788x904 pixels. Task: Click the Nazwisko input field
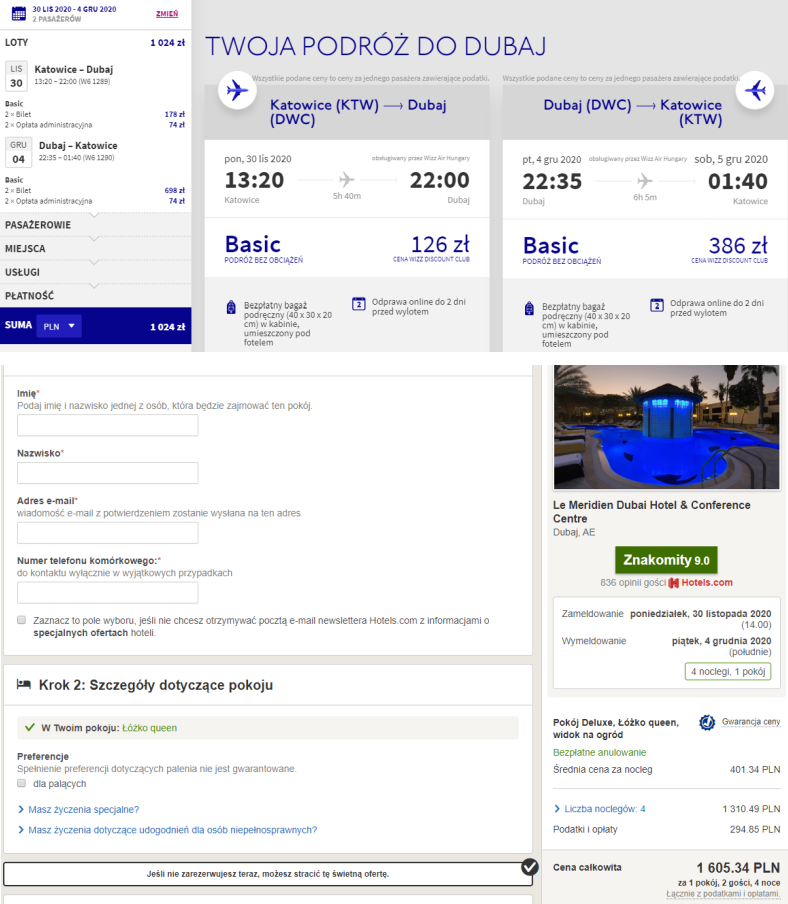[x=108, y=473]
